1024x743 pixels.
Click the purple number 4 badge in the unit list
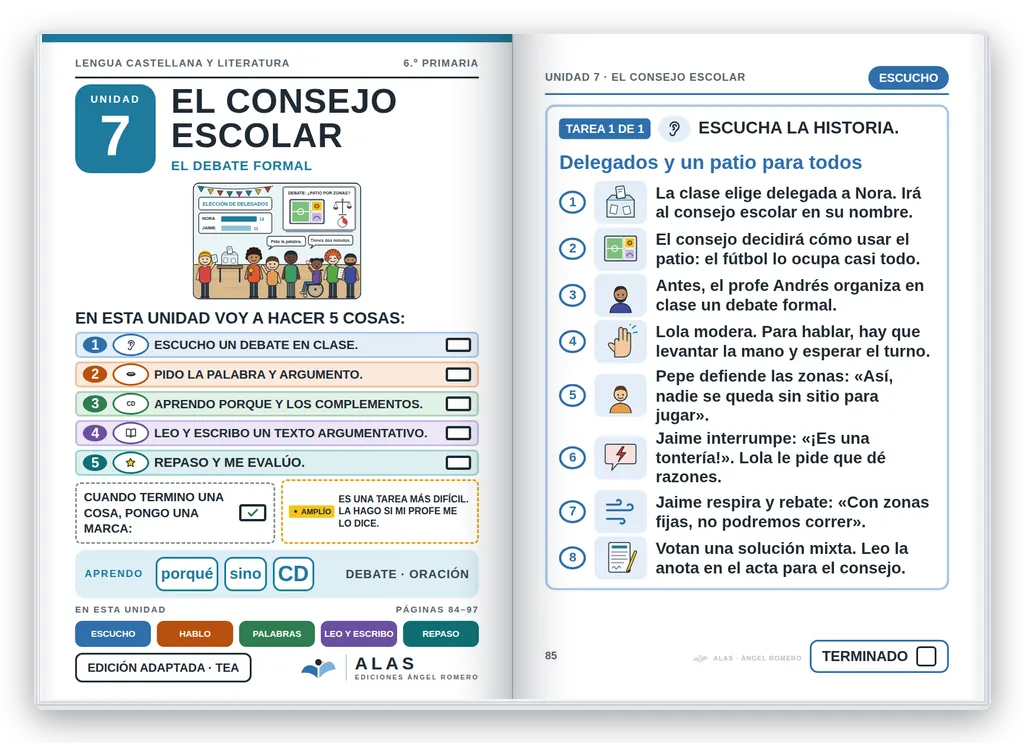95,433
